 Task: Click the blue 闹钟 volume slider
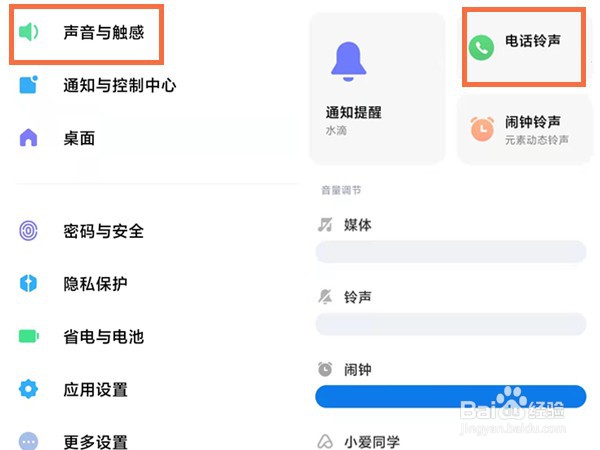point(450,396)
